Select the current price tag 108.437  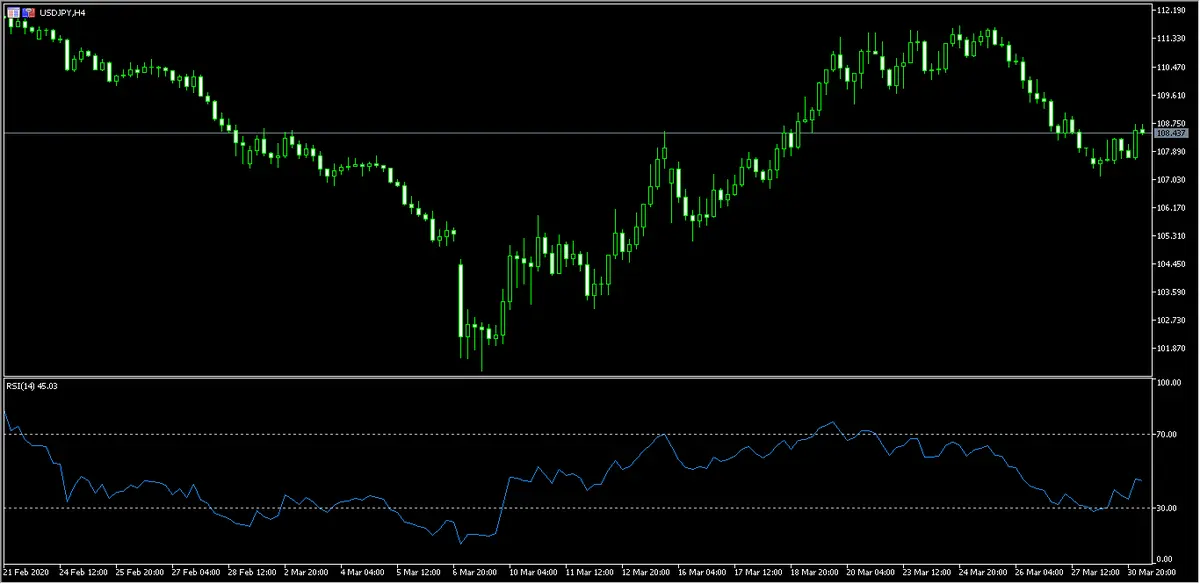click(x=1169, y=133)
